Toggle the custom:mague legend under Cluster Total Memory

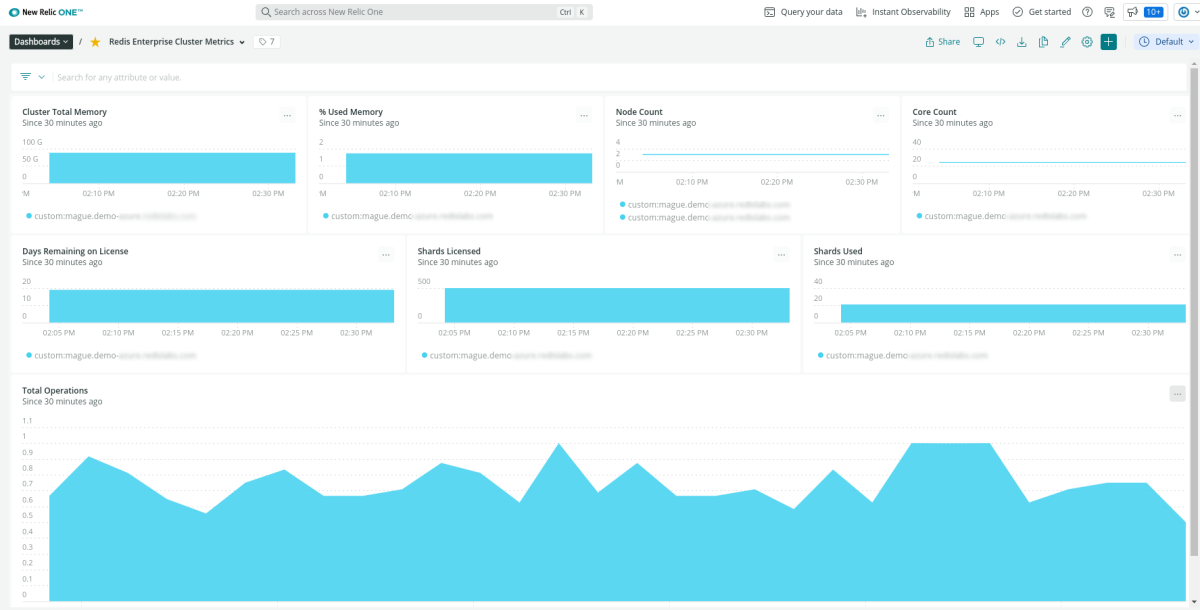tap(110, 215)
